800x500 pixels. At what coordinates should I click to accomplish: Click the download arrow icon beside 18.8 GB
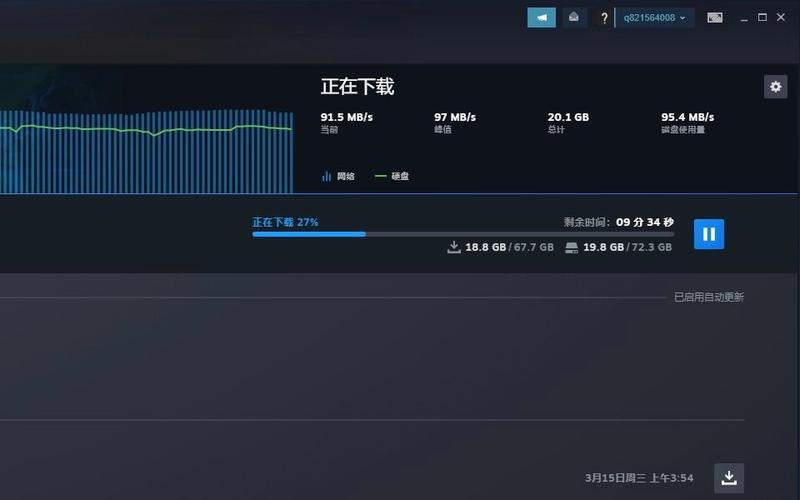(x=454, y=247)
